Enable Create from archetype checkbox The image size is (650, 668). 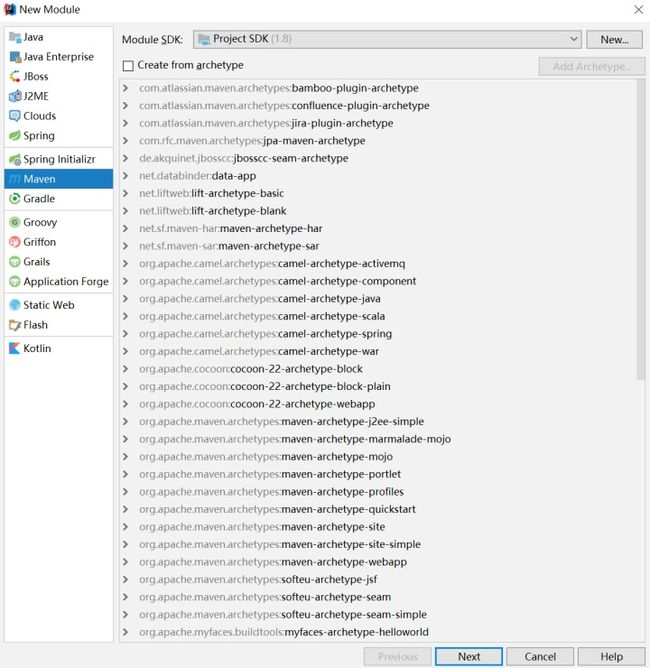(128, 66)
